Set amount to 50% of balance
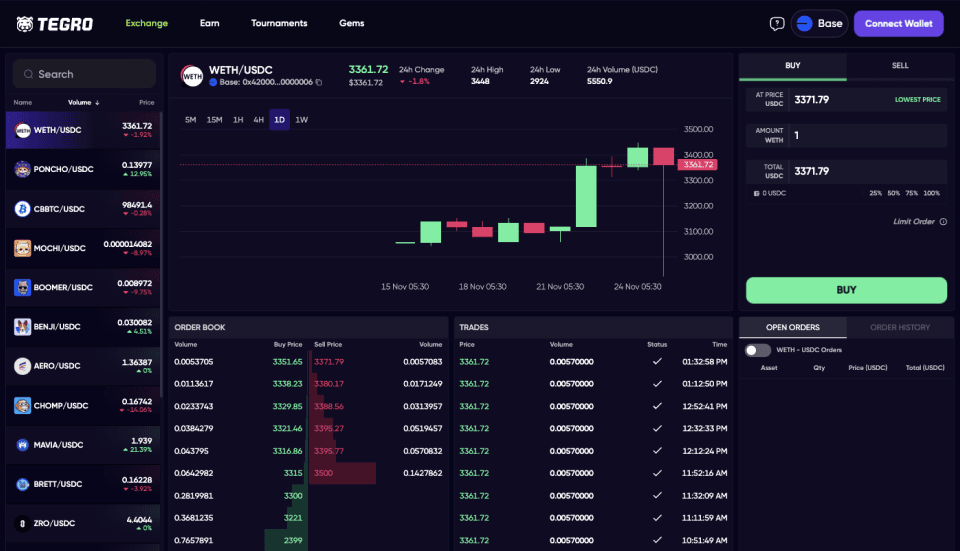 pyautogui.click(x=894, y=193)
